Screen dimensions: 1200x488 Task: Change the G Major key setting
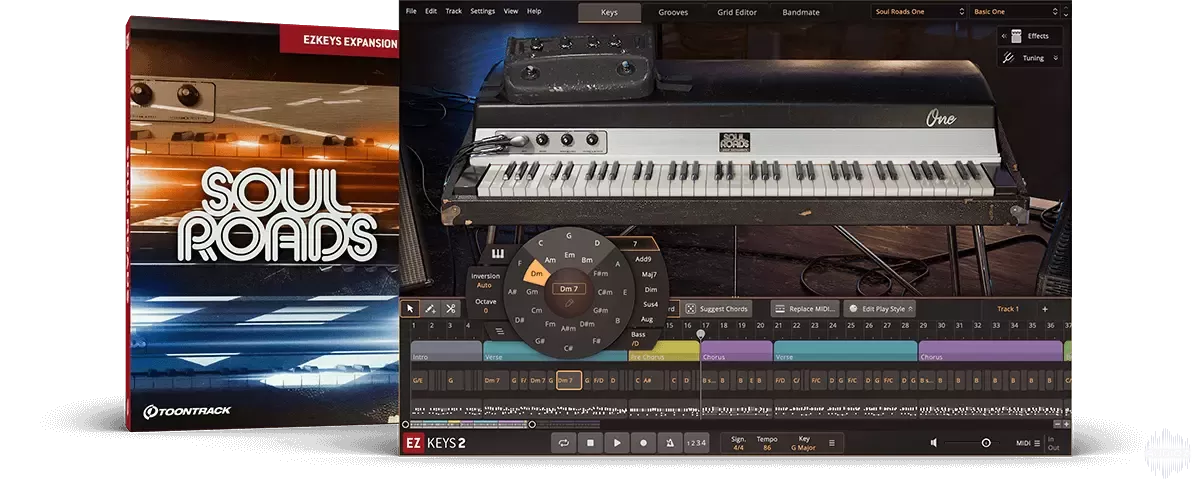802,447
